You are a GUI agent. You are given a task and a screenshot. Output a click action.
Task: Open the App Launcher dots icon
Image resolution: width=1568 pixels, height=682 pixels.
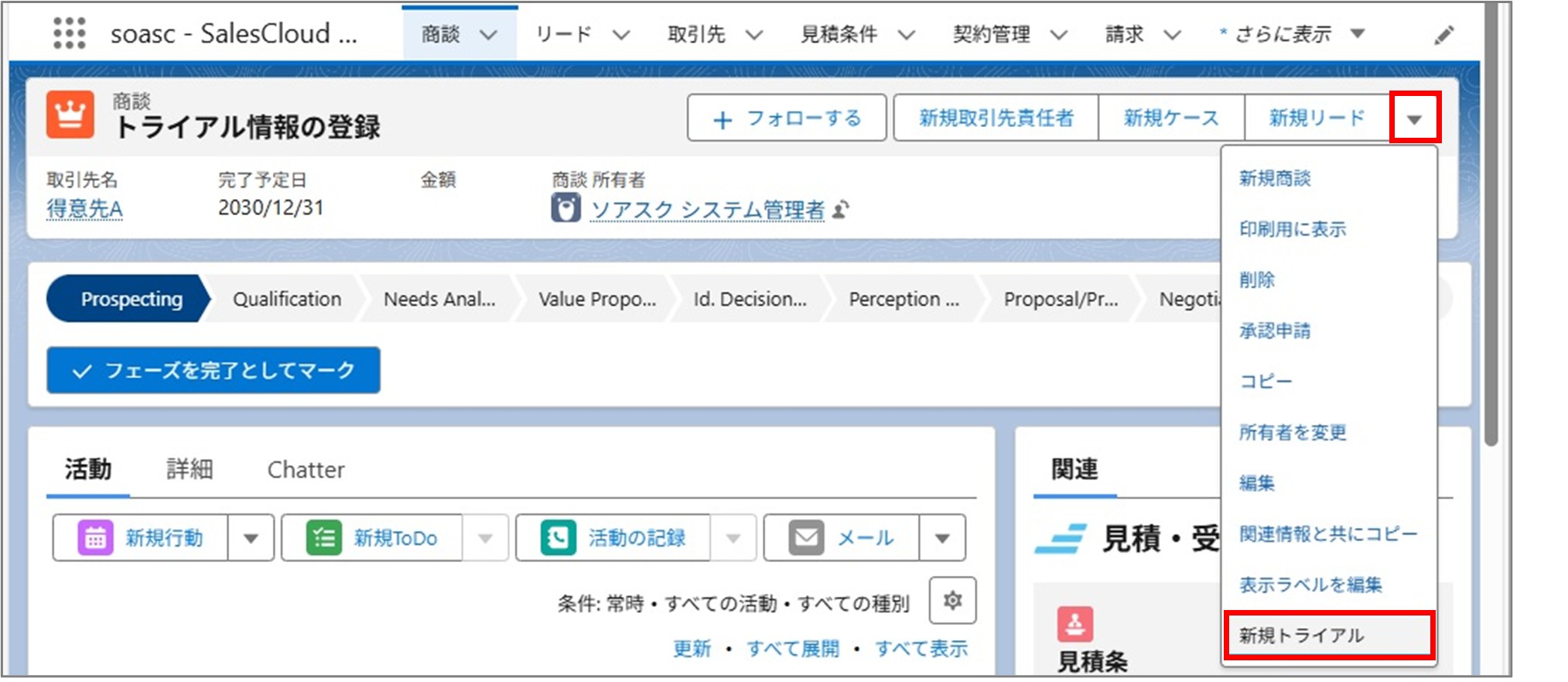[x=69, y=33]
